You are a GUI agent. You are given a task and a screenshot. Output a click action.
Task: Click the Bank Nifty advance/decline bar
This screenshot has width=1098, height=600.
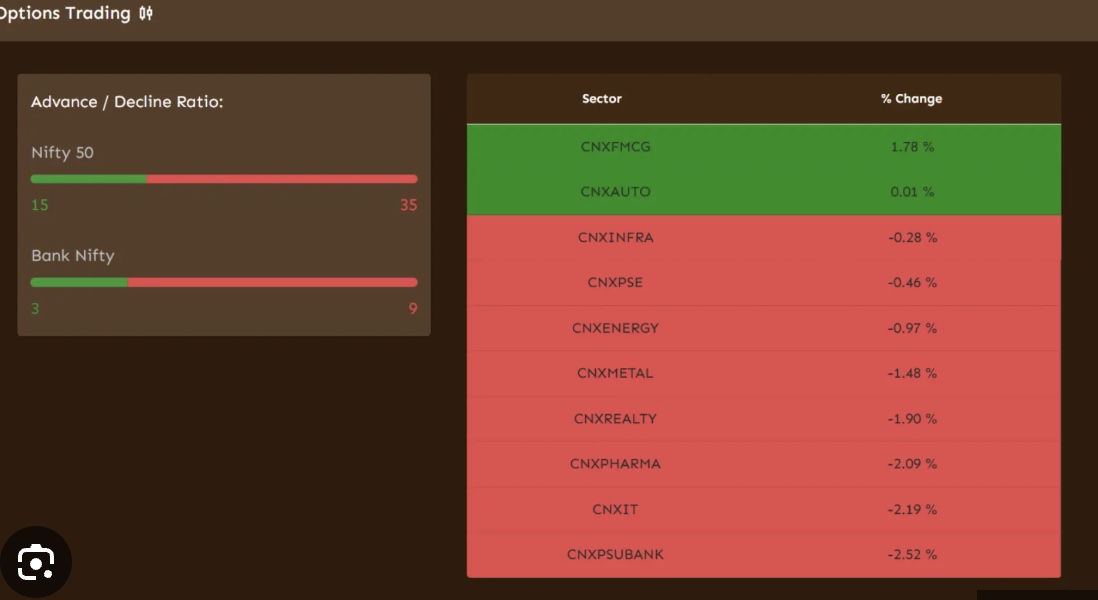tap(223, 282)
